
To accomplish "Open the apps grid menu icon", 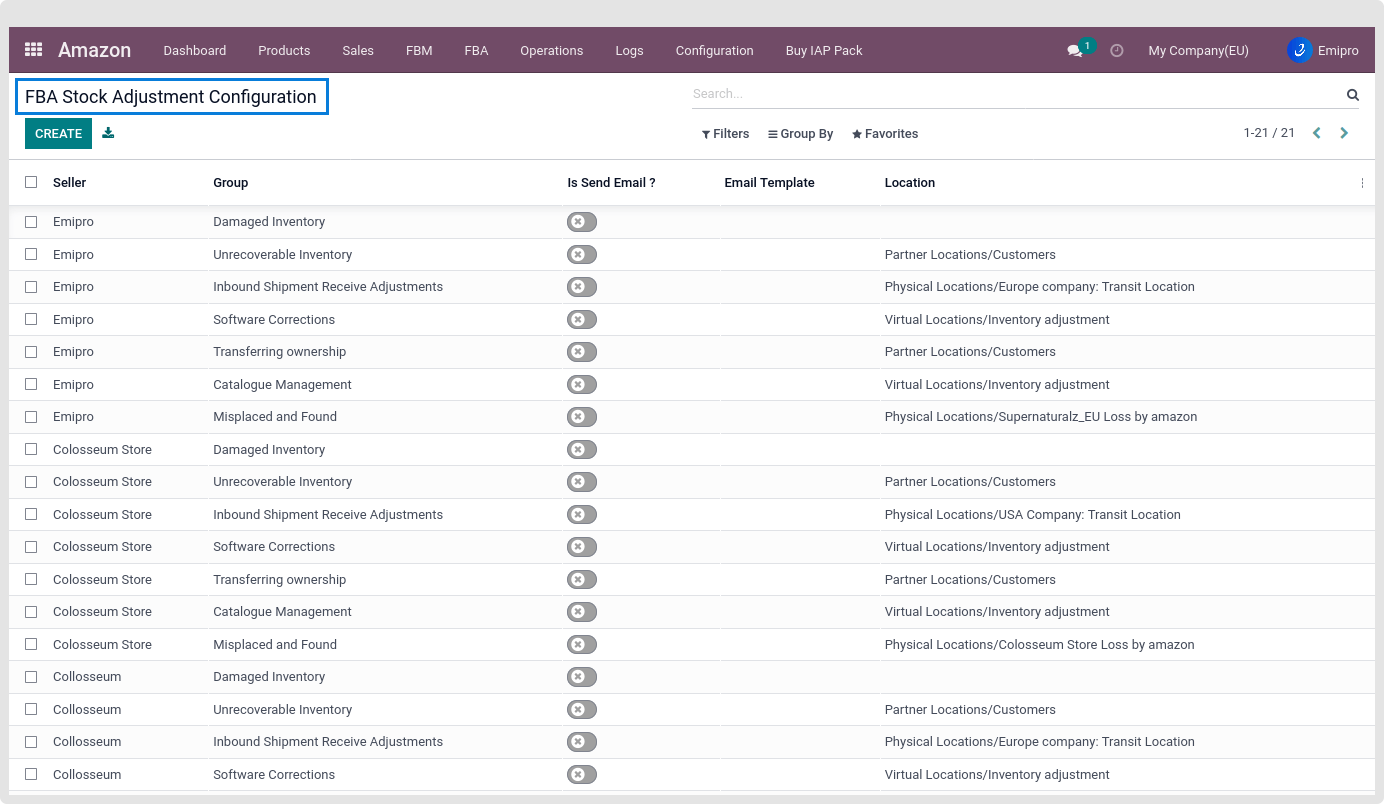I will (33, 50).
